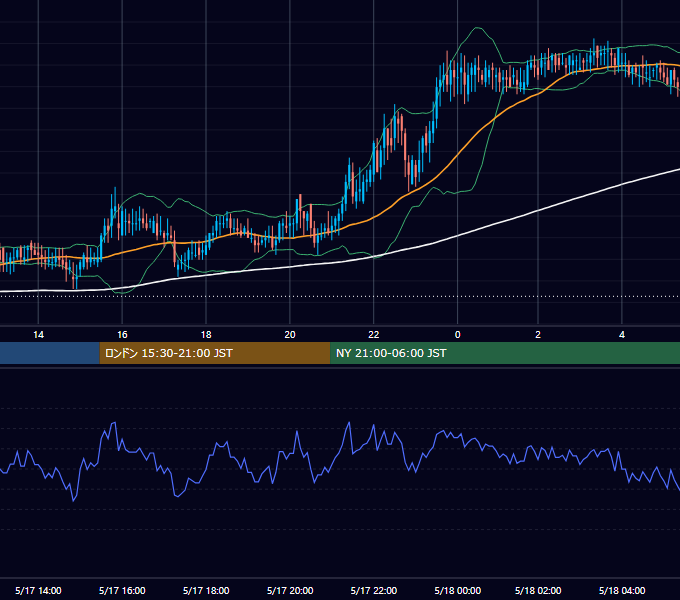Screen dimensions: 680x600
Task: Click the 5/17 18:00 date label
Action: point(206,590)
